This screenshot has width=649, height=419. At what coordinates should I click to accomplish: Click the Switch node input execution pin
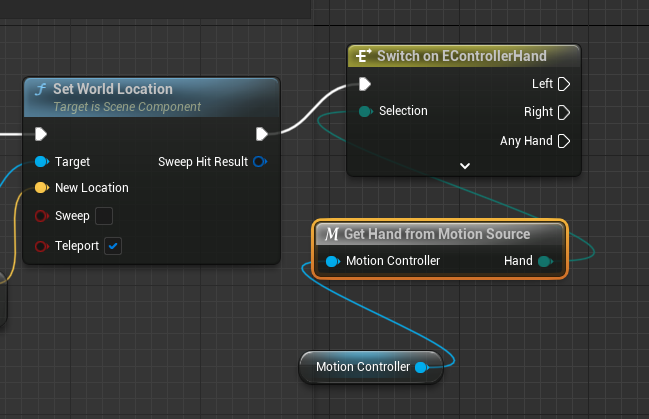pyautogui.click(x=365, y=84)
